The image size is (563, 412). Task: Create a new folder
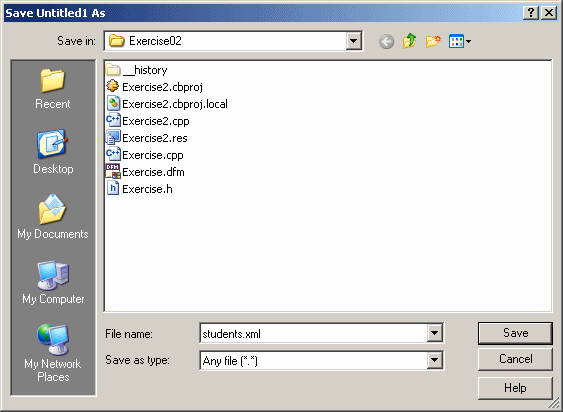click(433, 41)
